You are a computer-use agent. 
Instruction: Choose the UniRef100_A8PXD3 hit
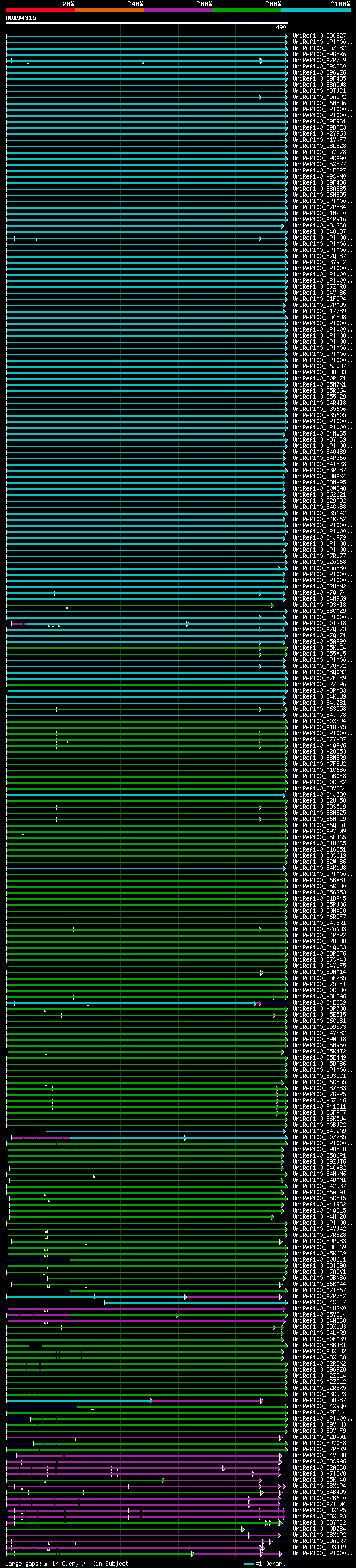(x=319, y=691)
